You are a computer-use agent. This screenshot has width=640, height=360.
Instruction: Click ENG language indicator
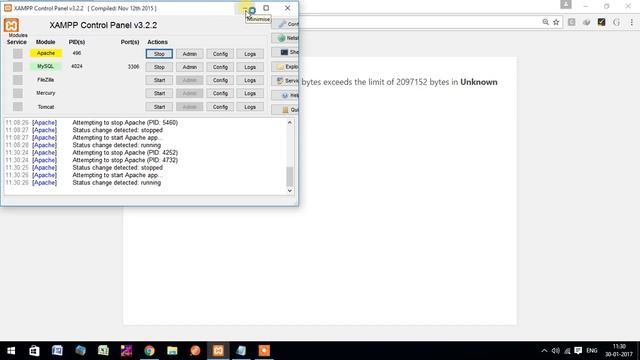(x=592, y=351)
